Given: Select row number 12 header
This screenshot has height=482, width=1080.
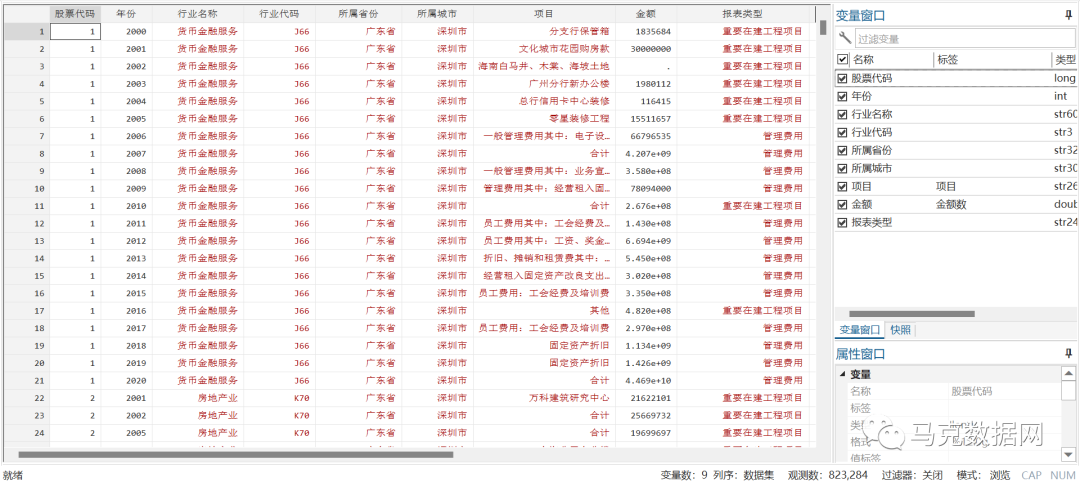Looking at the screenshot, I should point(25,224).
